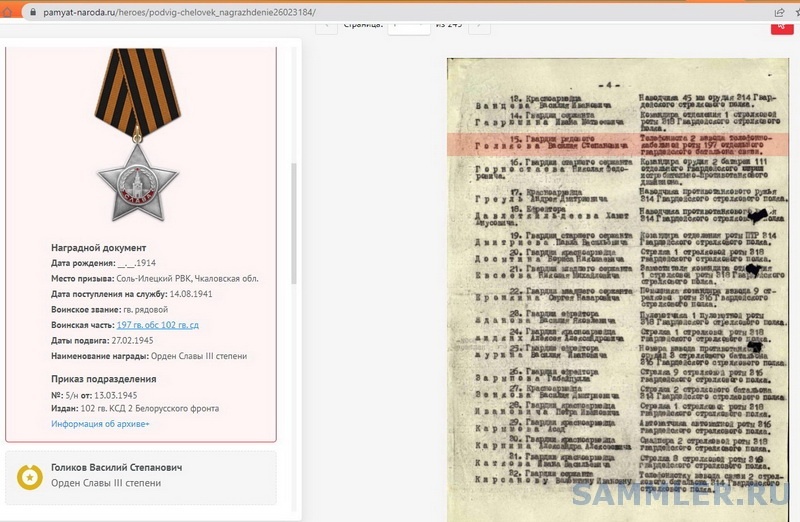Screen dimensions: 800x522
Task: Click the Order of Glory medal image
Action: pyautogui.click(x=138, y=135)
